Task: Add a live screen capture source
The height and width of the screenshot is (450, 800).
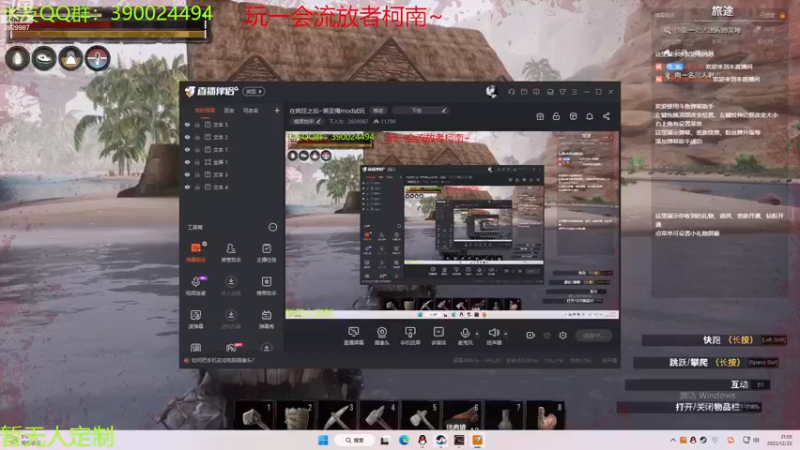Action: coord(354,336)
